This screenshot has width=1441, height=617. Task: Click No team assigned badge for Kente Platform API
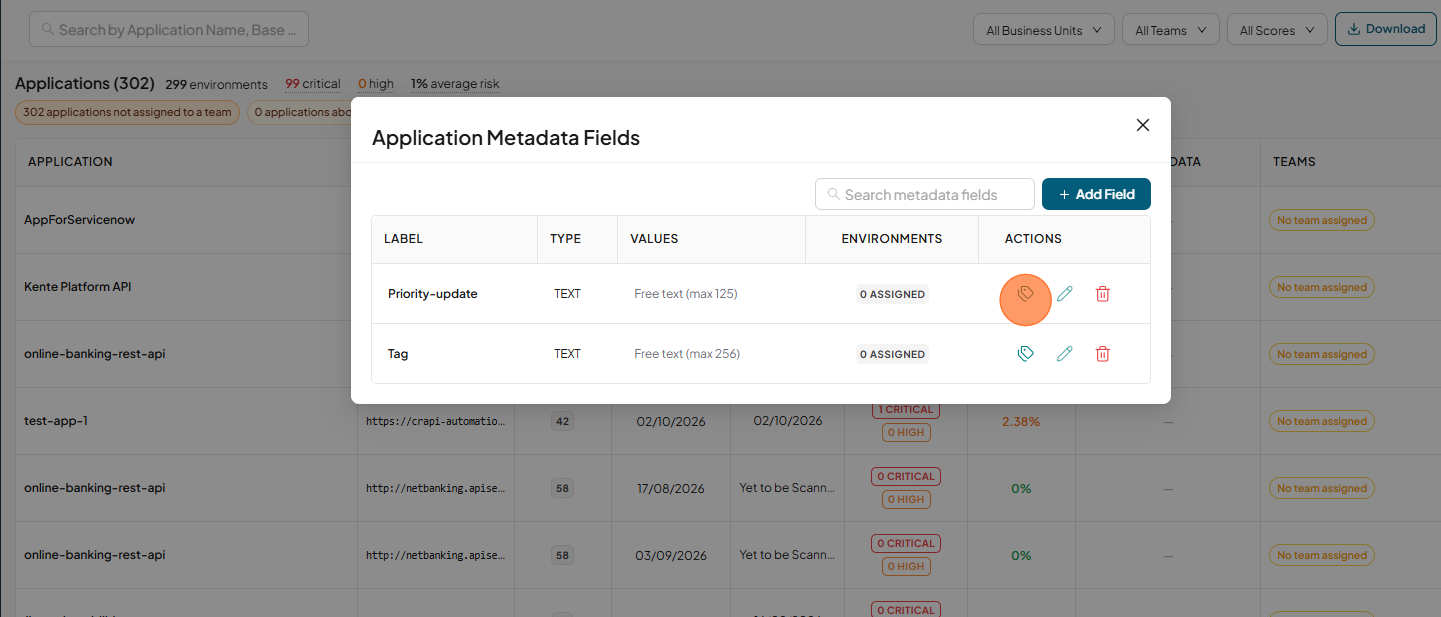pos(1322,287)
